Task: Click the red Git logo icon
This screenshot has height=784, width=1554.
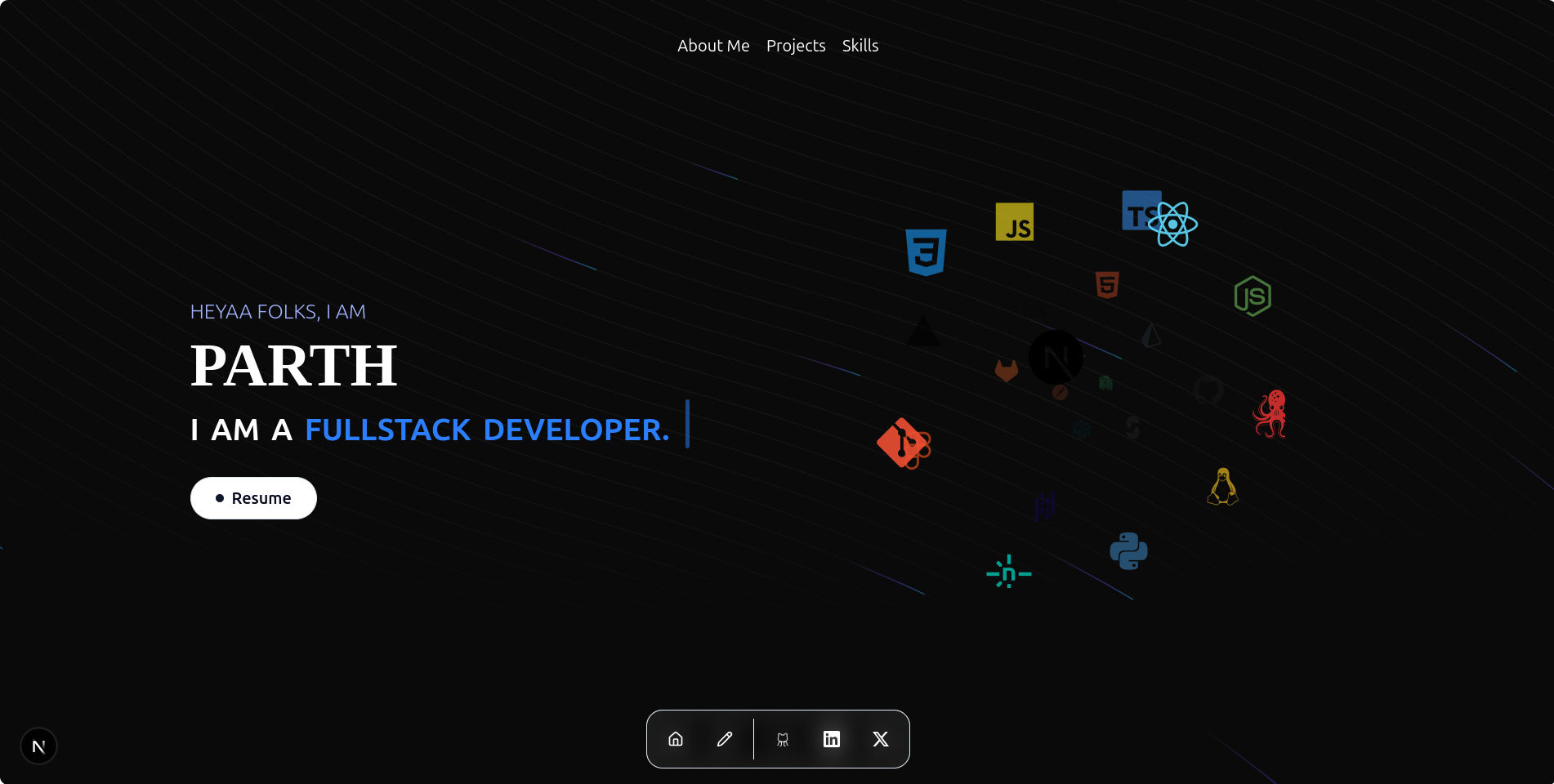Action: 904,443
